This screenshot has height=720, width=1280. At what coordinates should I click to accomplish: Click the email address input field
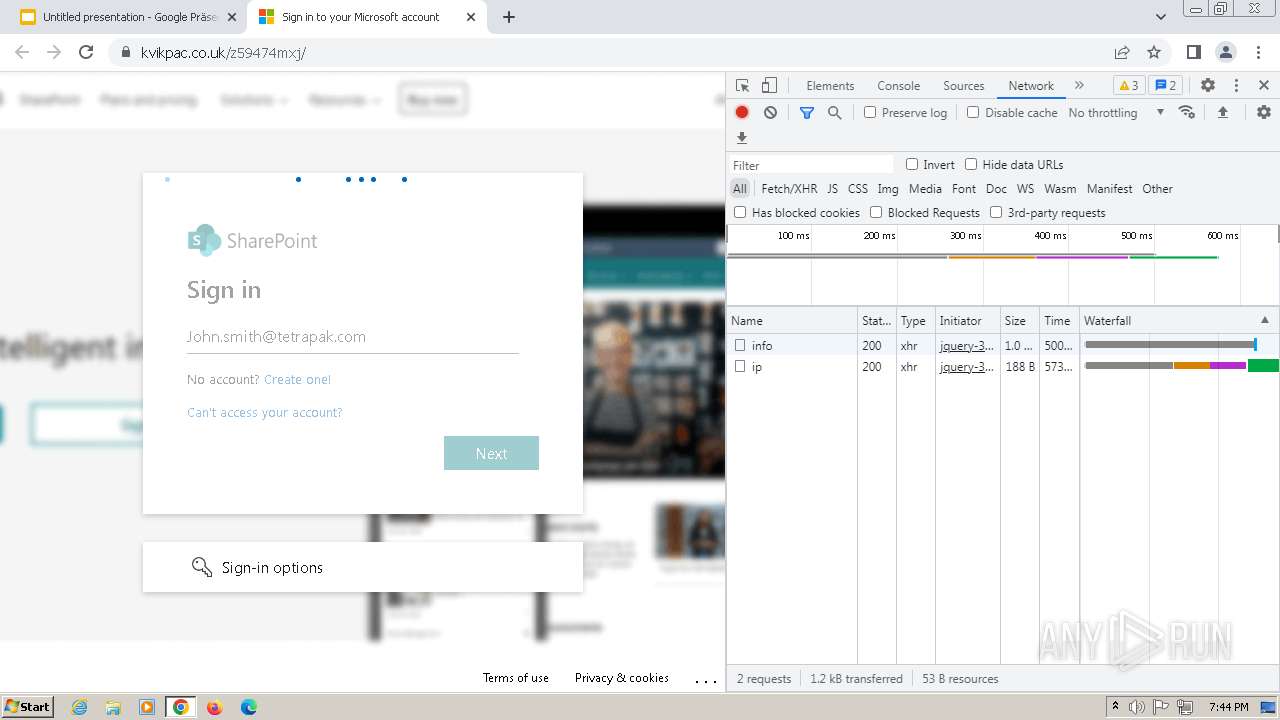coord(352,337)
